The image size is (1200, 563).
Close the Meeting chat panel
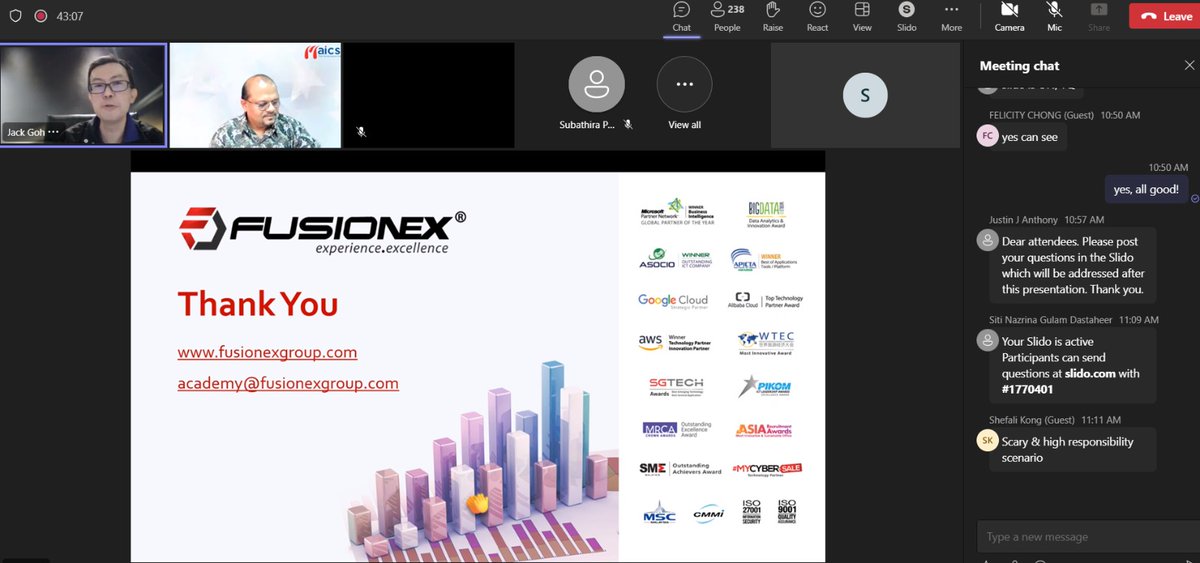(x=1189, y=65)
